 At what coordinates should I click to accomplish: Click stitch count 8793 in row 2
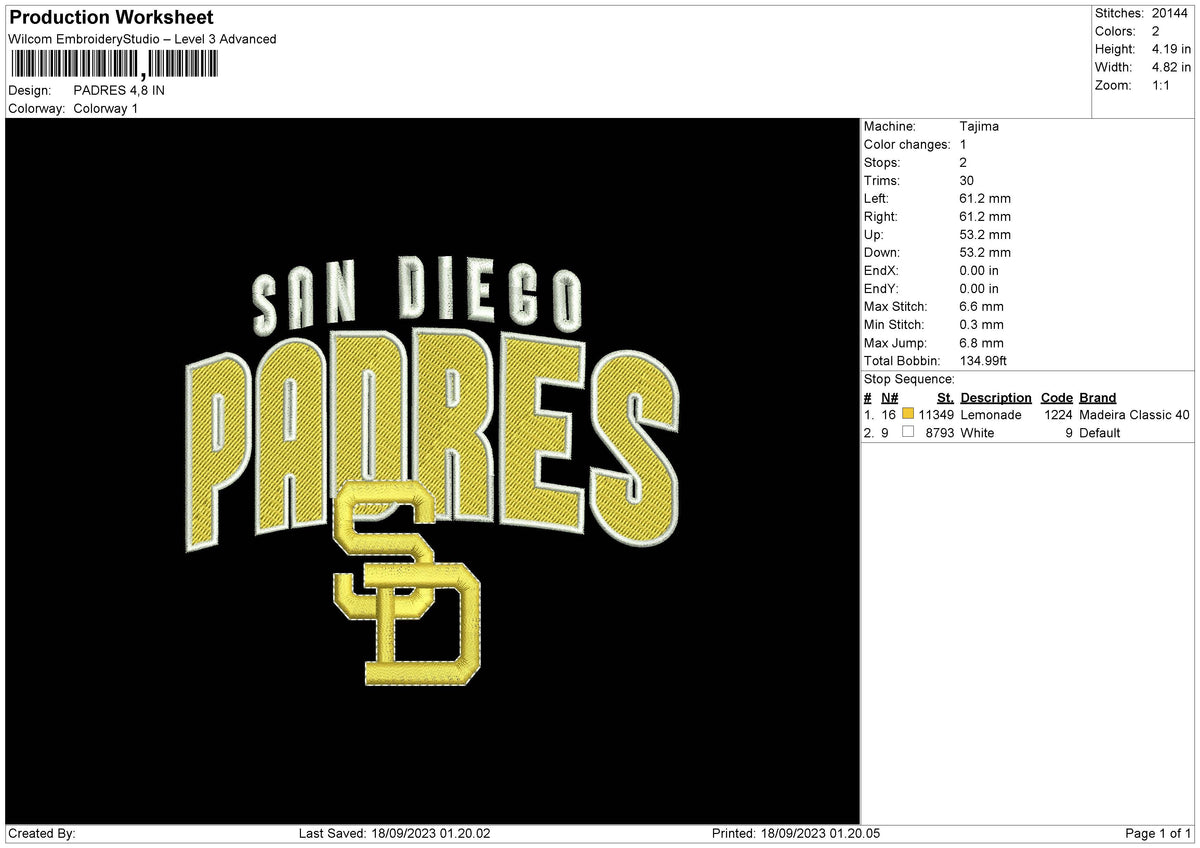click(x=940, y=433)
